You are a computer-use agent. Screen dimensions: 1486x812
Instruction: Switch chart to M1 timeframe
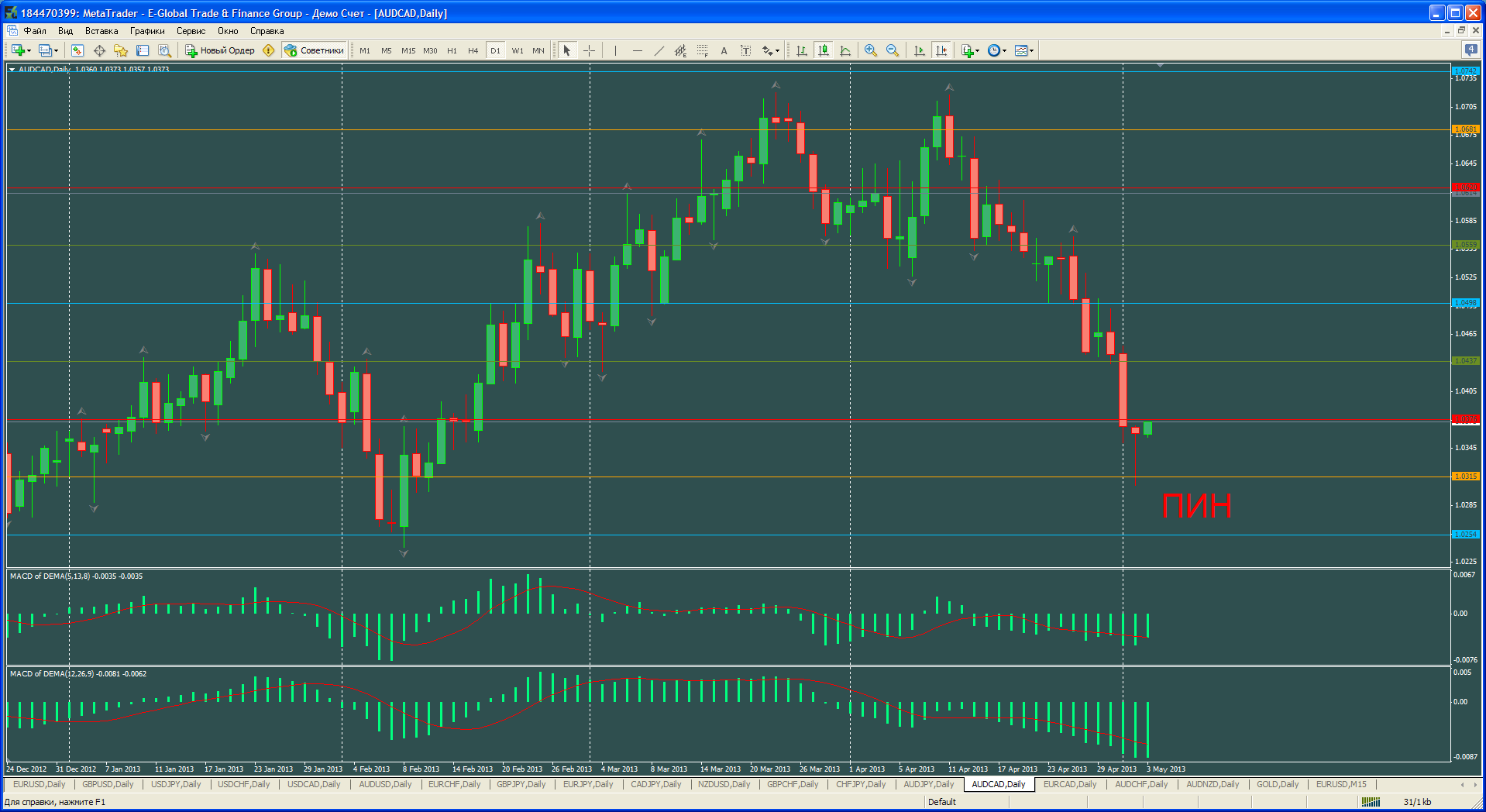coord(365,50)
